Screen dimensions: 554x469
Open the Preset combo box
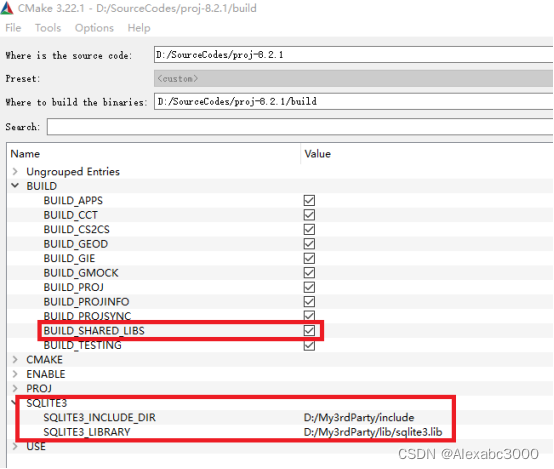click(353, 78)
